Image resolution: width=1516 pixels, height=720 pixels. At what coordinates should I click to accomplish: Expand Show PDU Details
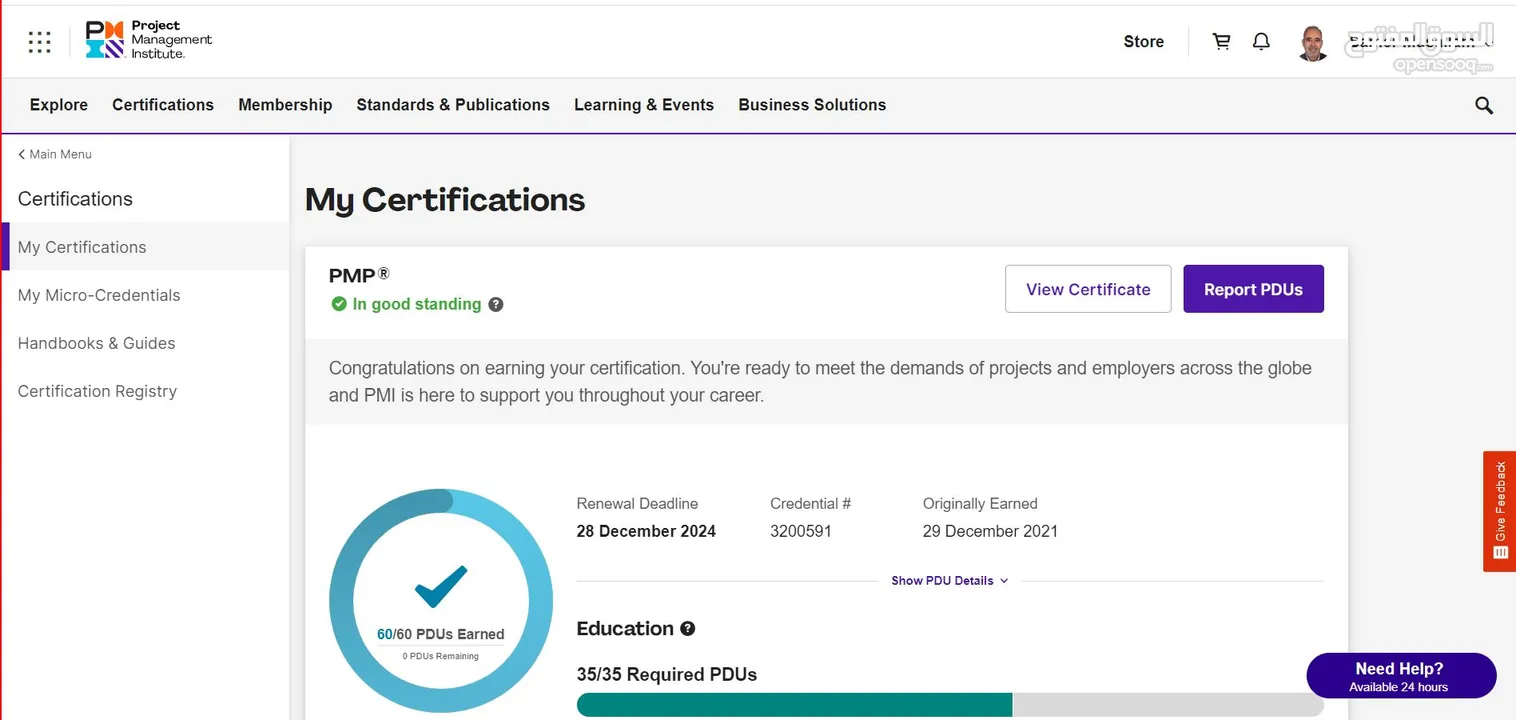950,580
